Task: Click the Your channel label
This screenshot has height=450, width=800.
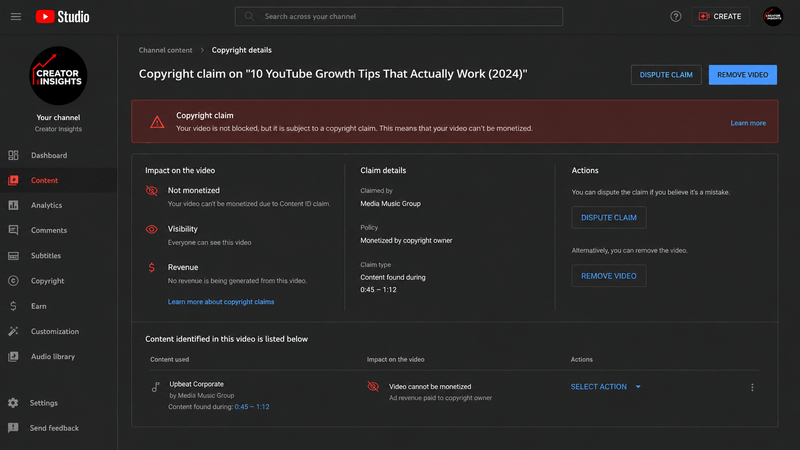Action: (58, 117)
